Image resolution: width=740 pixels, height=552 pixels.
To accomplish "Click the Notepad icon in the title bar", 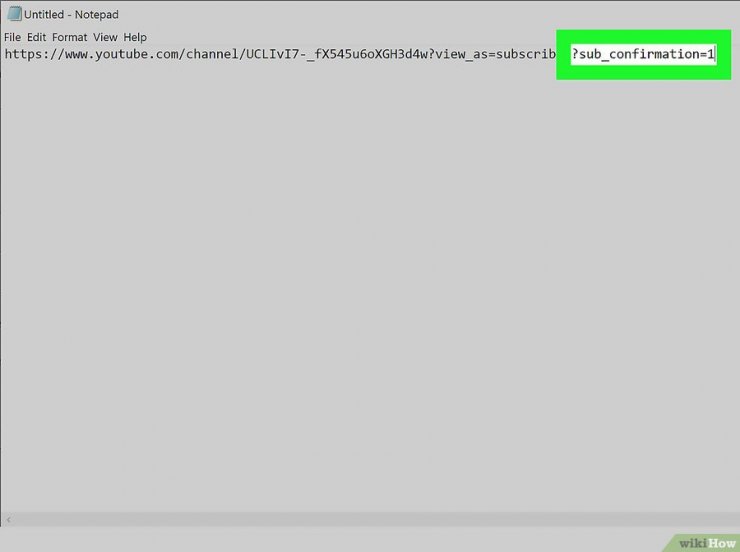I will point(14,14).
